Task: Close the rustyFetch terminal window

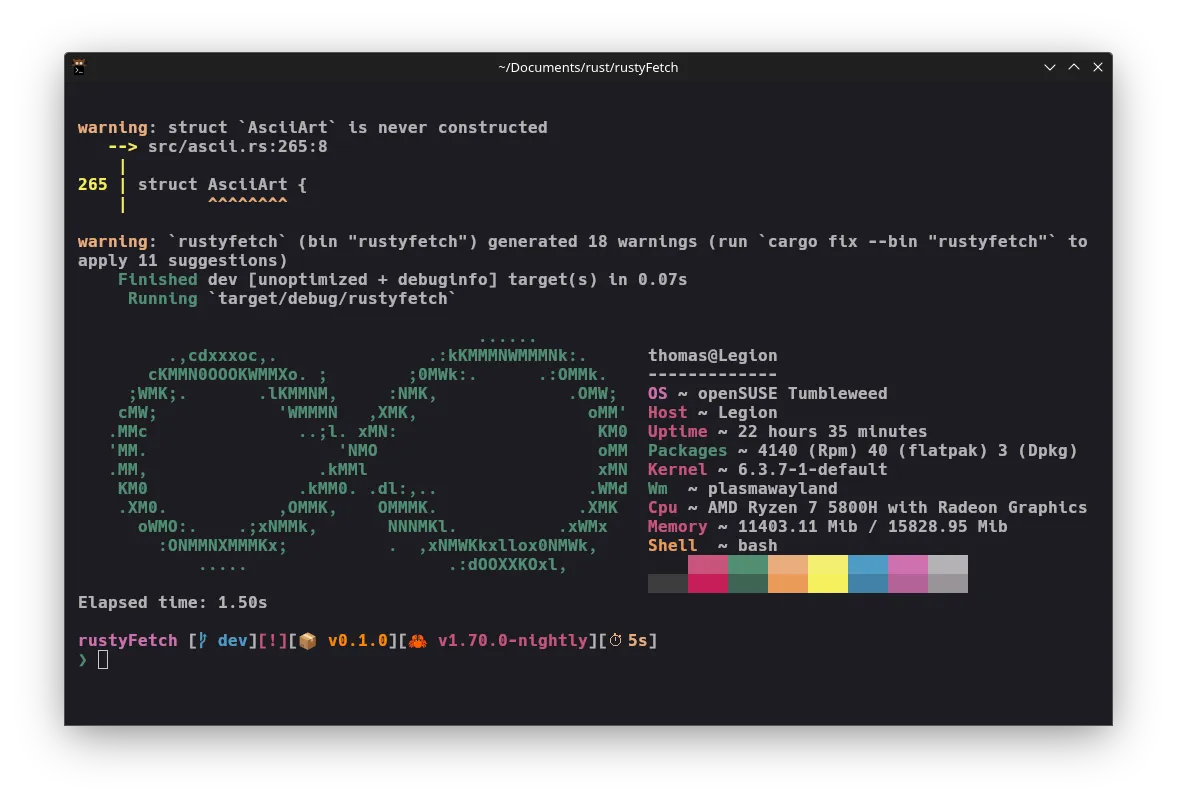Action: click(x=1097, y=67)
